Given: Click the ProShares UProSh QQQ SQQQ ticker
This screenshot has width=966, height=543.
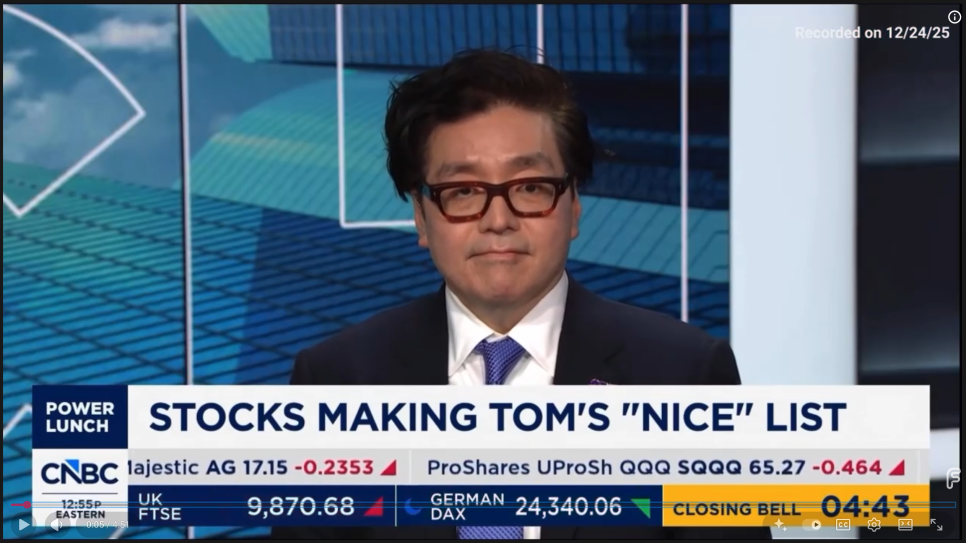Looking at the screenshot, I should tap(665, 468).
